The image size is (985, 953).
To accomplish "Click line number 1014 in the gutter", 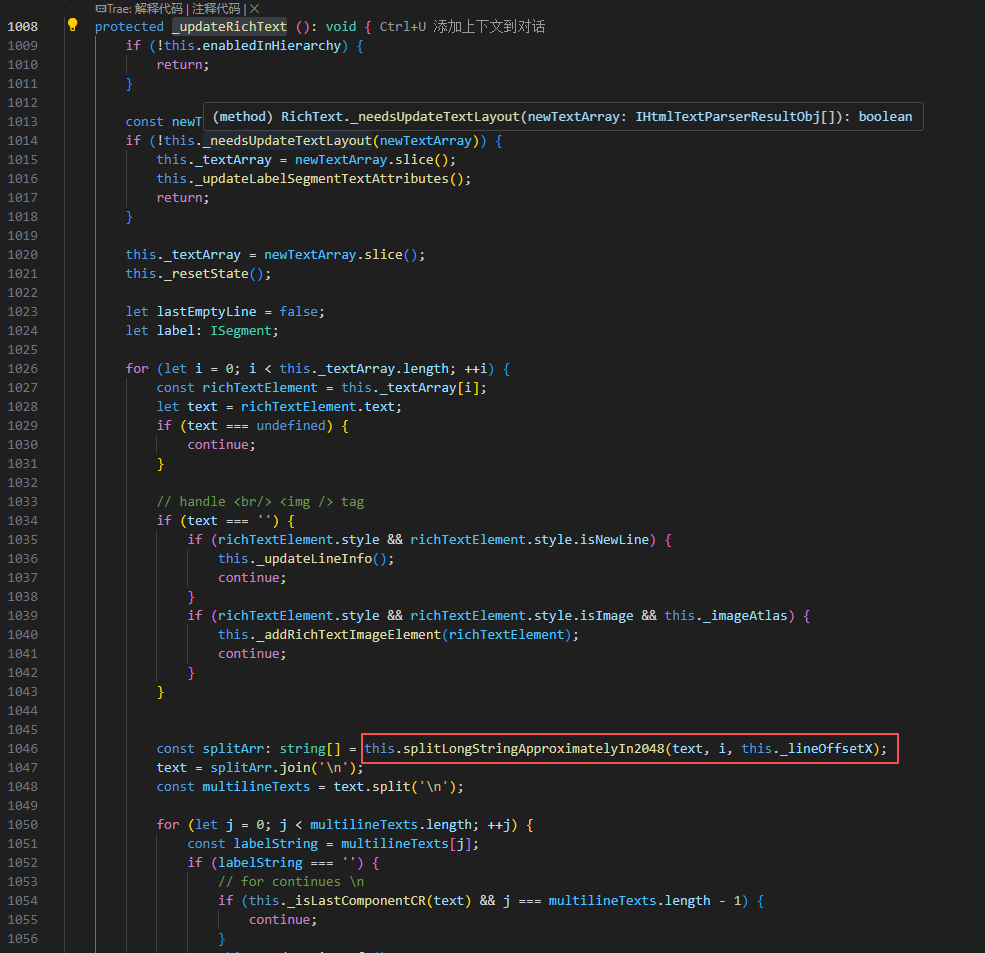I will point(23,141).
